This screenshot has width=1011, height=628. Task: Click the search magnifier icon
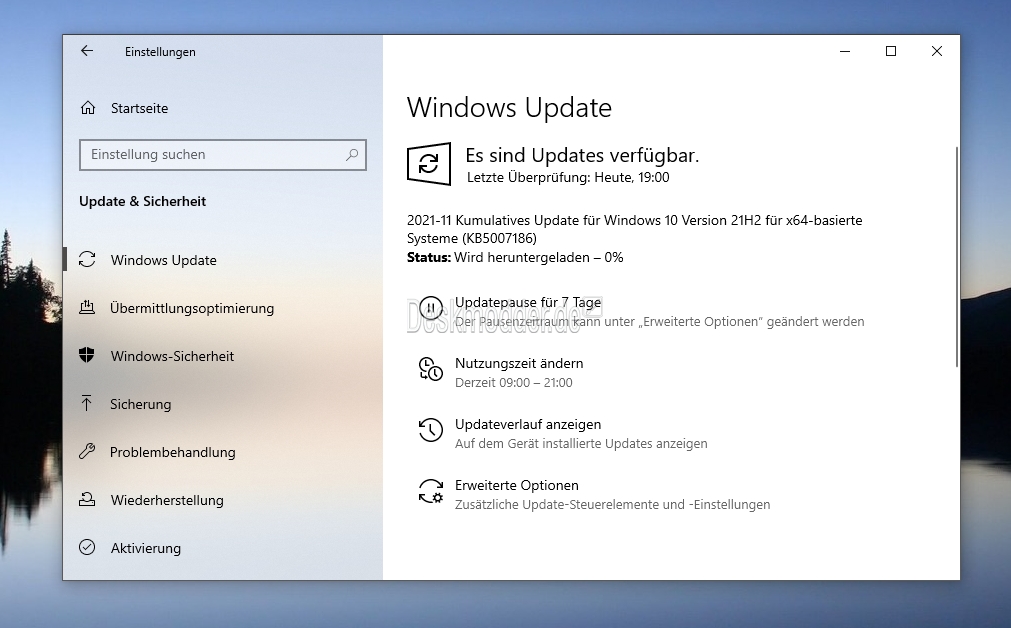[351, 155]
